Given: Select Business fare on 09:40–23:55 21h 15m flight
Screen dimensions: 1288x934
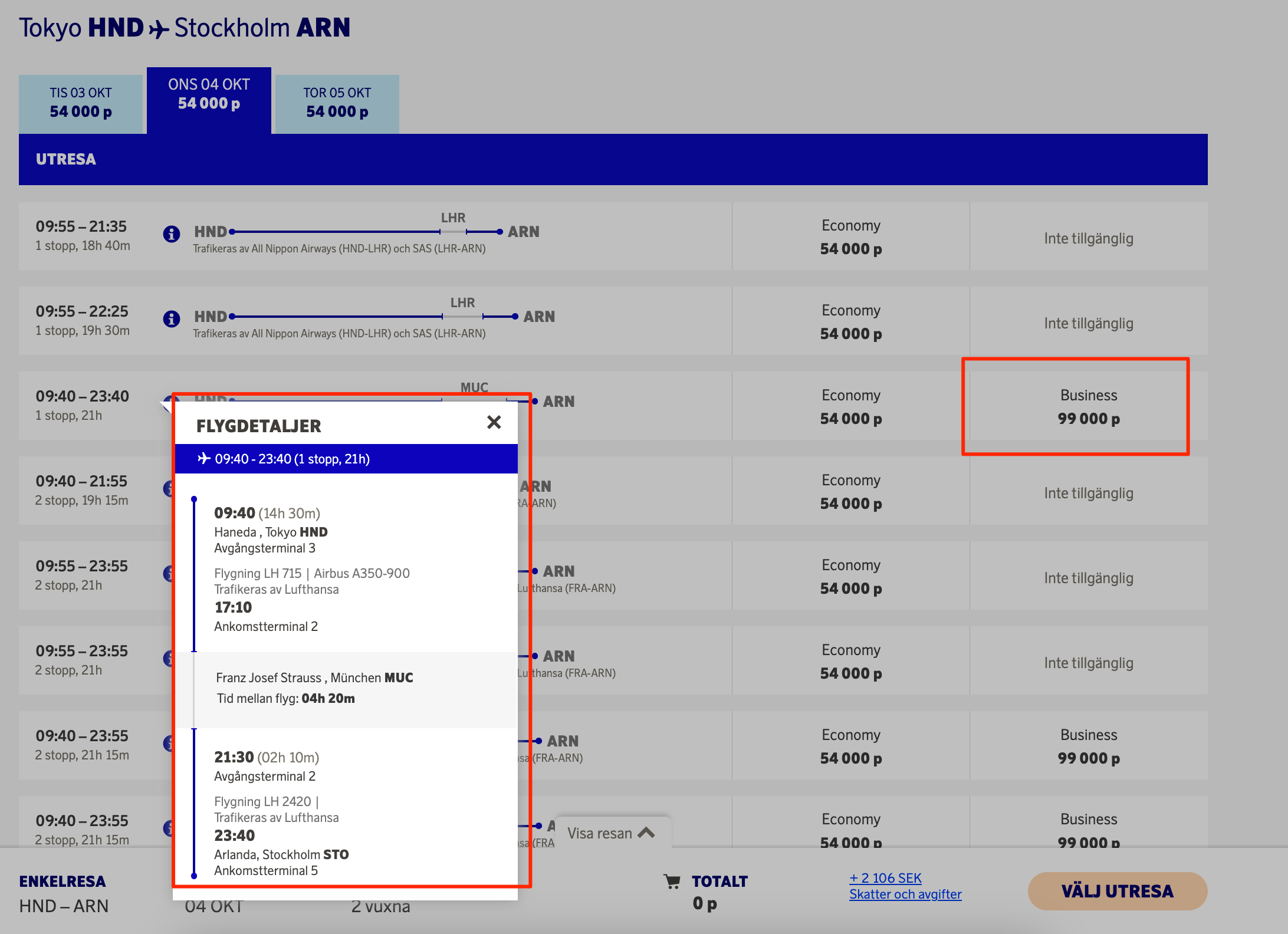Looking at the screenshot, I should (x=1088, y=746).
